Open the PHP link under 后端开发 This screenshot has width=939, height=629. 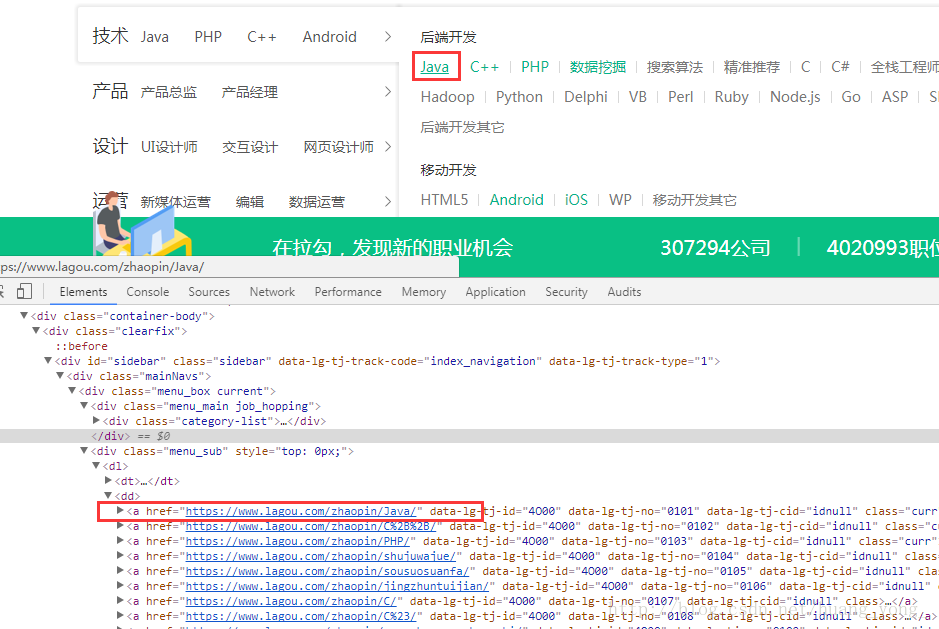pyautogui.click(x=535, y=66)
